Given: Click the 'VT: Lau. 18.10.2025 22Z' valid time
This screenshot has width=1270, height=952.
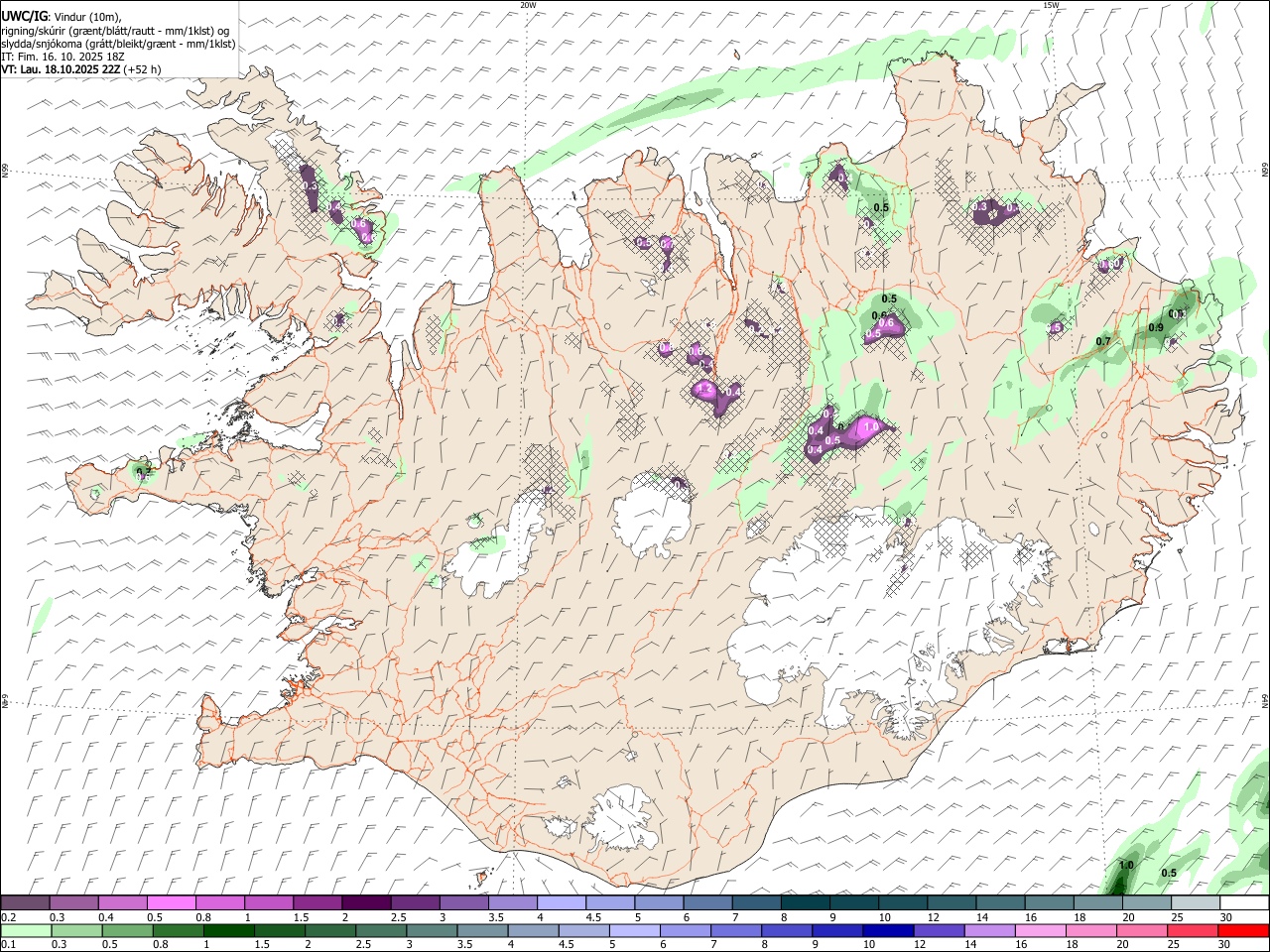Looking at the screenshot, I should click(61, 69).
